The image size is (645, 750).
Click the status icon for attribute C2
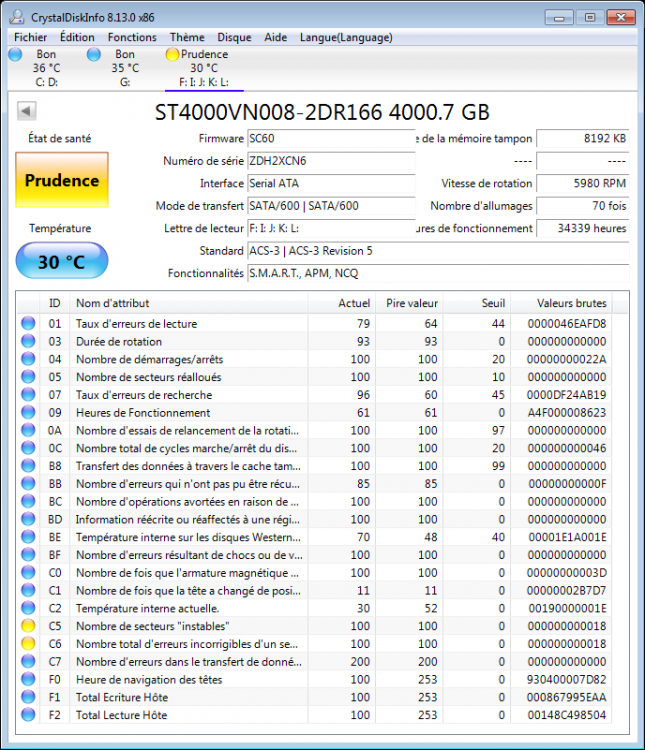point(28,608)
